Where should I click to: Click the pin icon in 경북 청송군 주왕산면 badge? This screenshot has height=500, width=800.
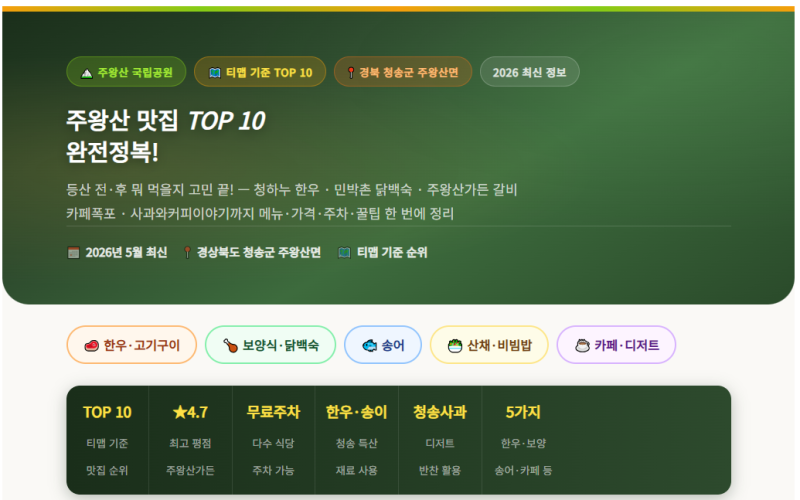[351, 73]
